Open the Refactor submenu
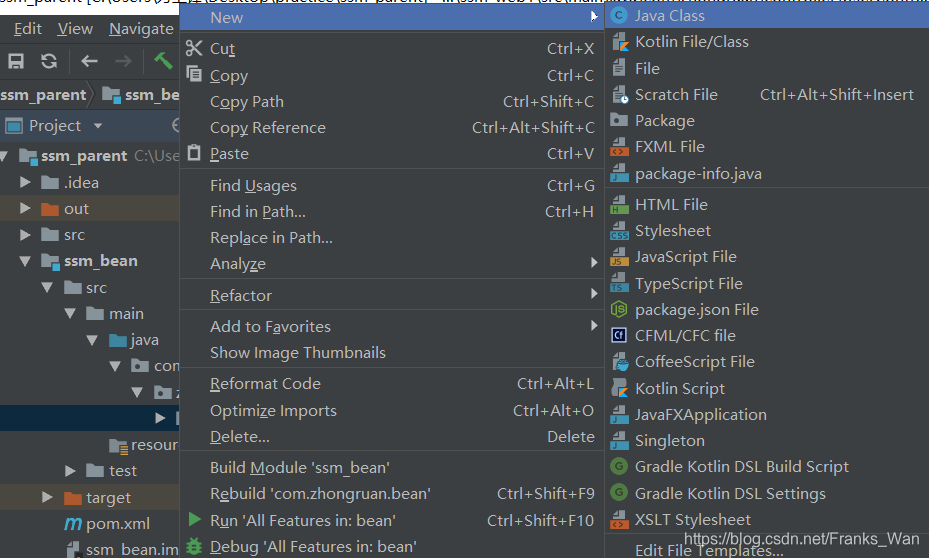This screenshot has height=558, width=929. click(x=391, y=295)
